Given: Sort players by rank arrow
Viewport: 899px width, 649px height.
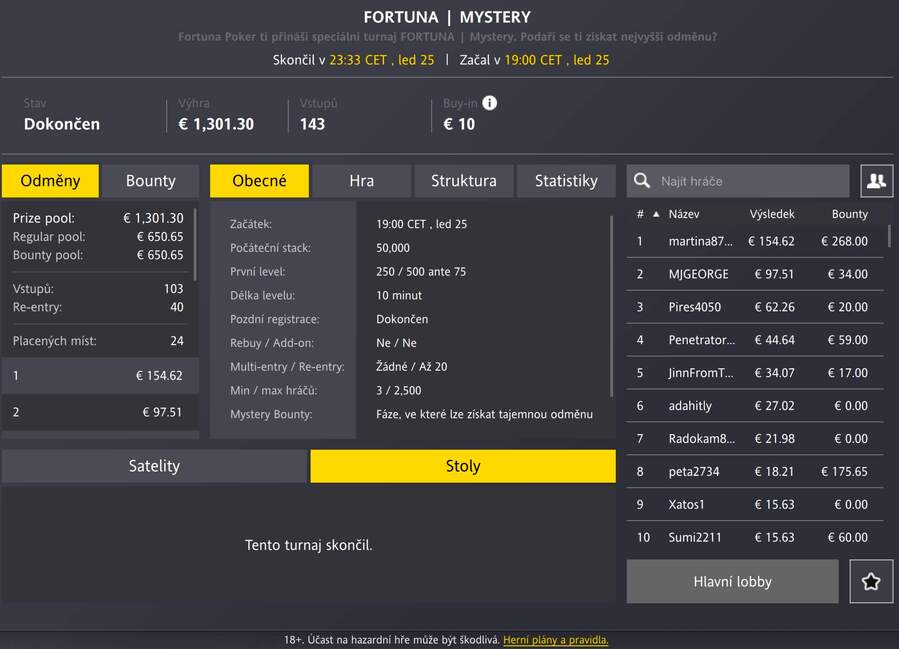Looking at the screenshot, I should coord(656,214).
